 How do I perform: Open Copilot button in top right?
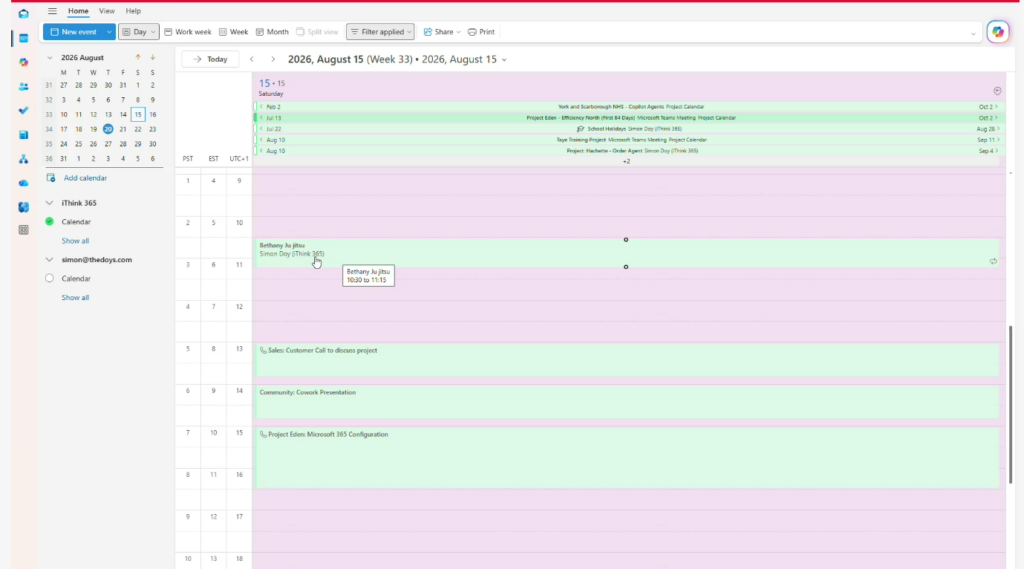(x=997, y=31)
